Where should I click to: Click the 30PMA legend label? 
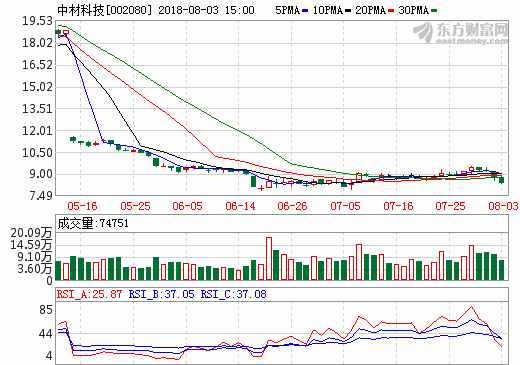[413, 10]
